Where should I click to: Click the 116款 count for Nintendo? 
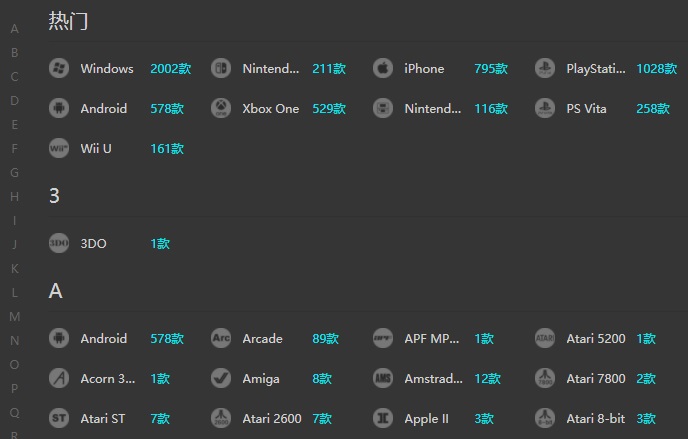point(491,108)
